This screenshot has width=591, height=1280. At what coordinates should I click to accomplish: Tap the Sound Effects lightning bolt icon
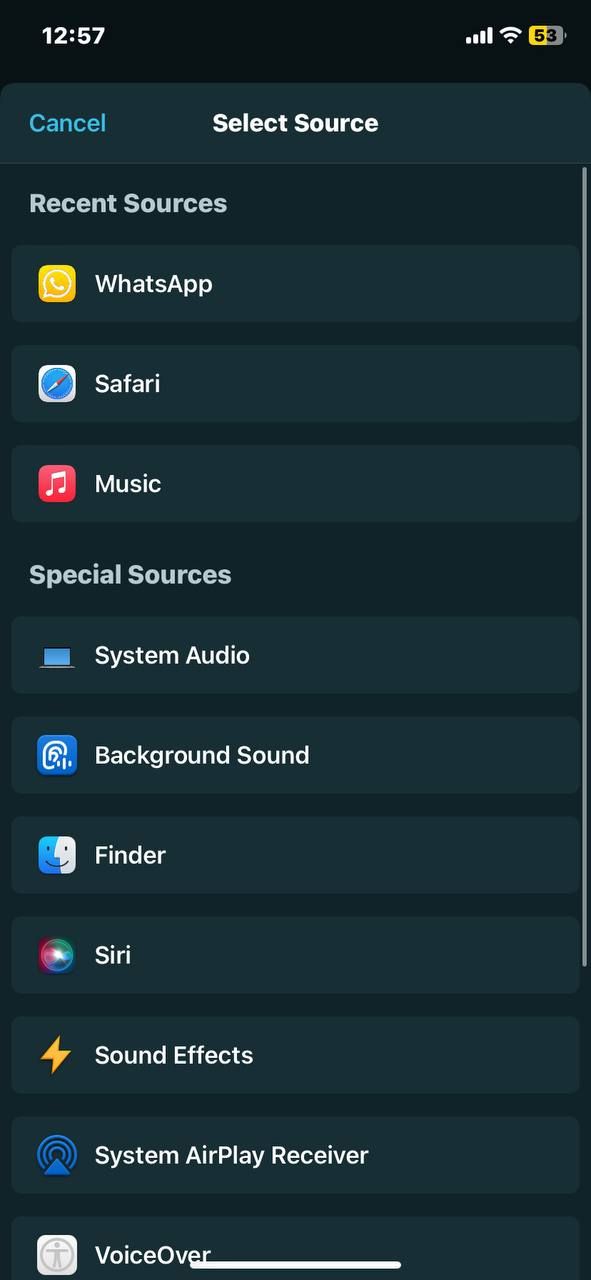tap(57, 1055)
